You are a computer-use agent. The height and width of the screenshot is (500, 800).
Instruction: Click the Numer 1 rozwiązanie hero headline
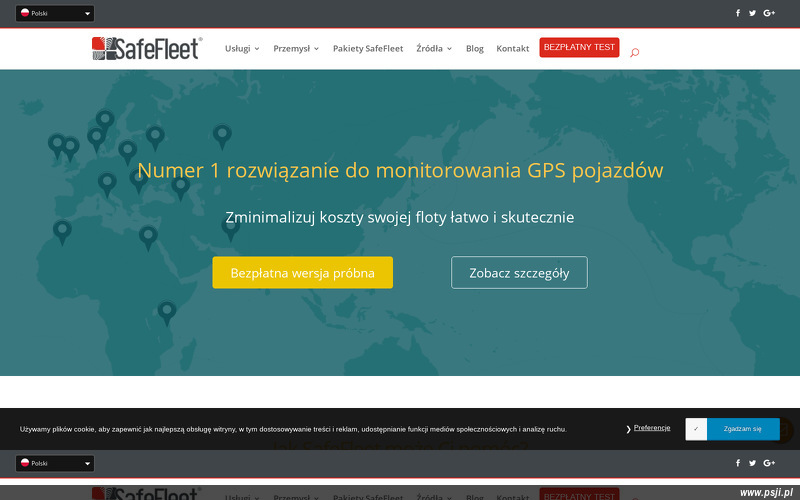pos(400,170)
